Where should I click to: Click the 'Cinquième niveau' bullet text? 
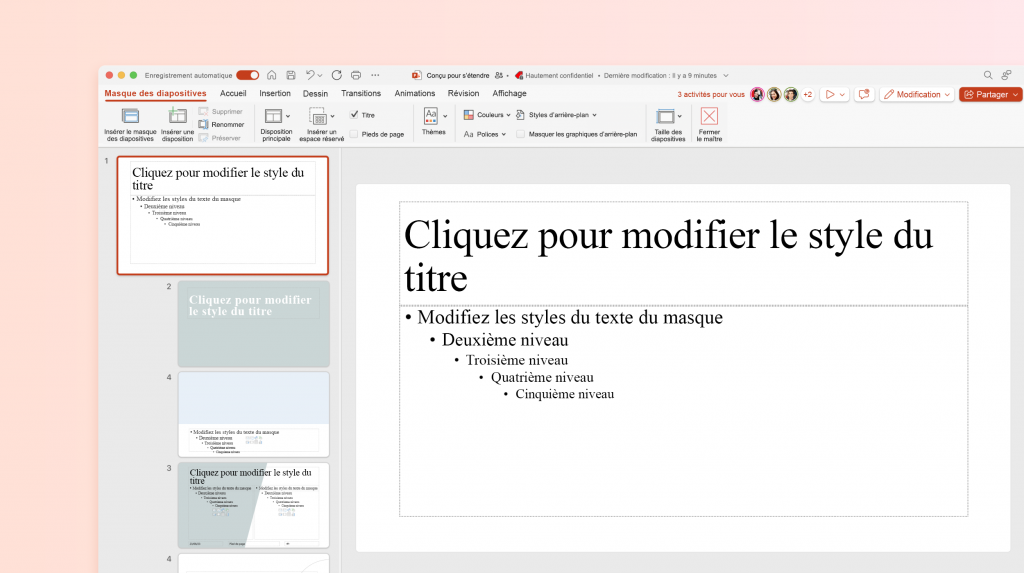564,394
